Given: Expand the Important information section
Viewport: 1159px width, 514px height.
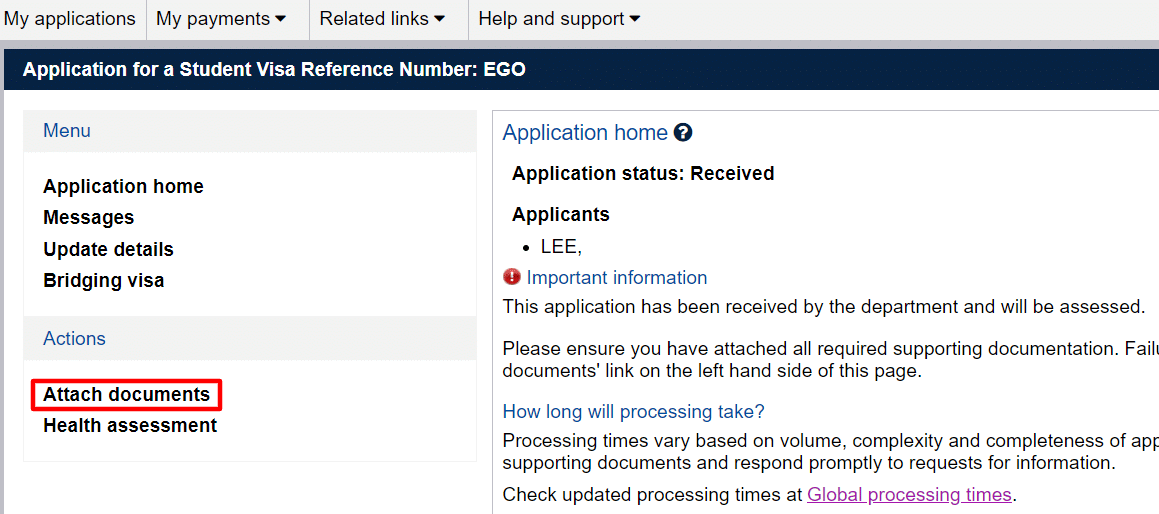Looking at the screenshot, I should coord(616,278).
